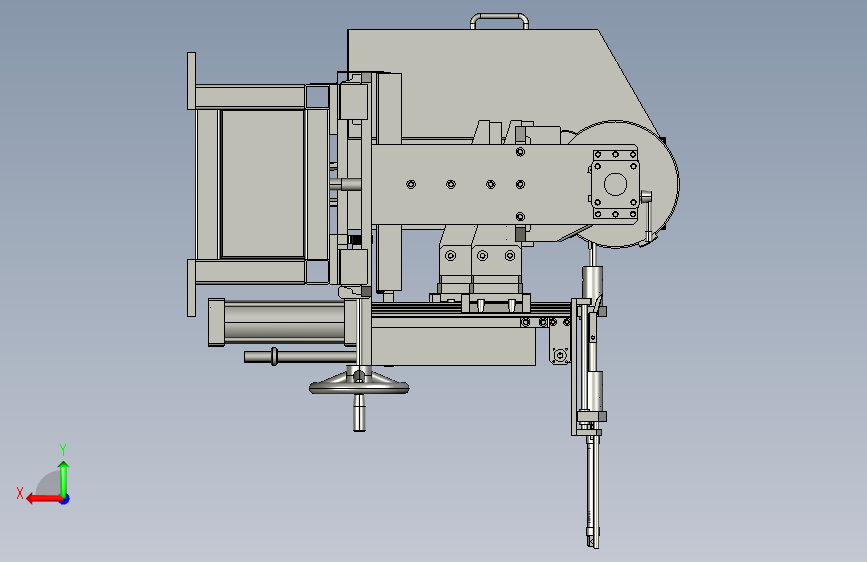Click the center bore of the bearing flange

615,184
